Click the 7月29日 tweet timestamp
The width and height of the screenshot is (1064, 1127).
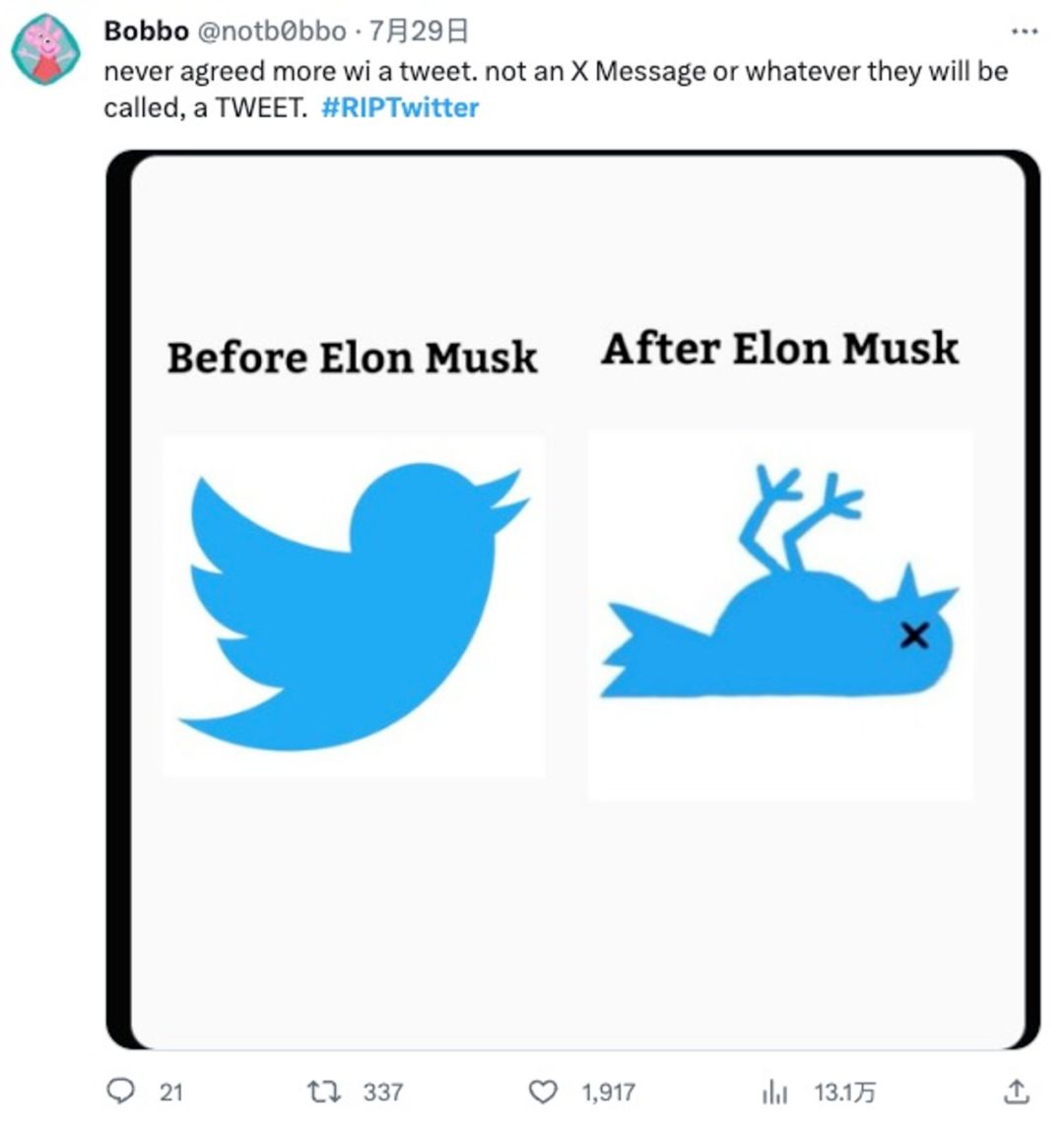pyautogui.click(x=418, y=32)
